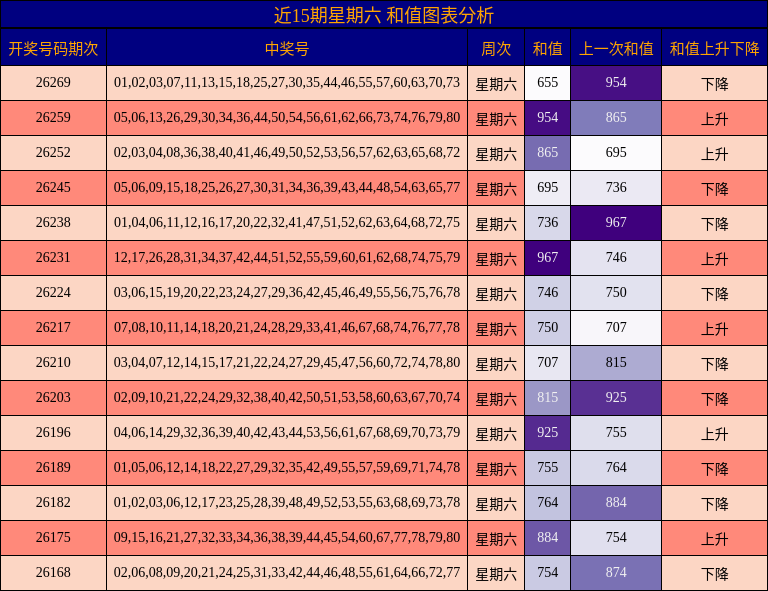This screenshot has width=768, height=591.
Task: Click 星期六 in row 26224
Action: pyautogui.click(x=496, y=294)
